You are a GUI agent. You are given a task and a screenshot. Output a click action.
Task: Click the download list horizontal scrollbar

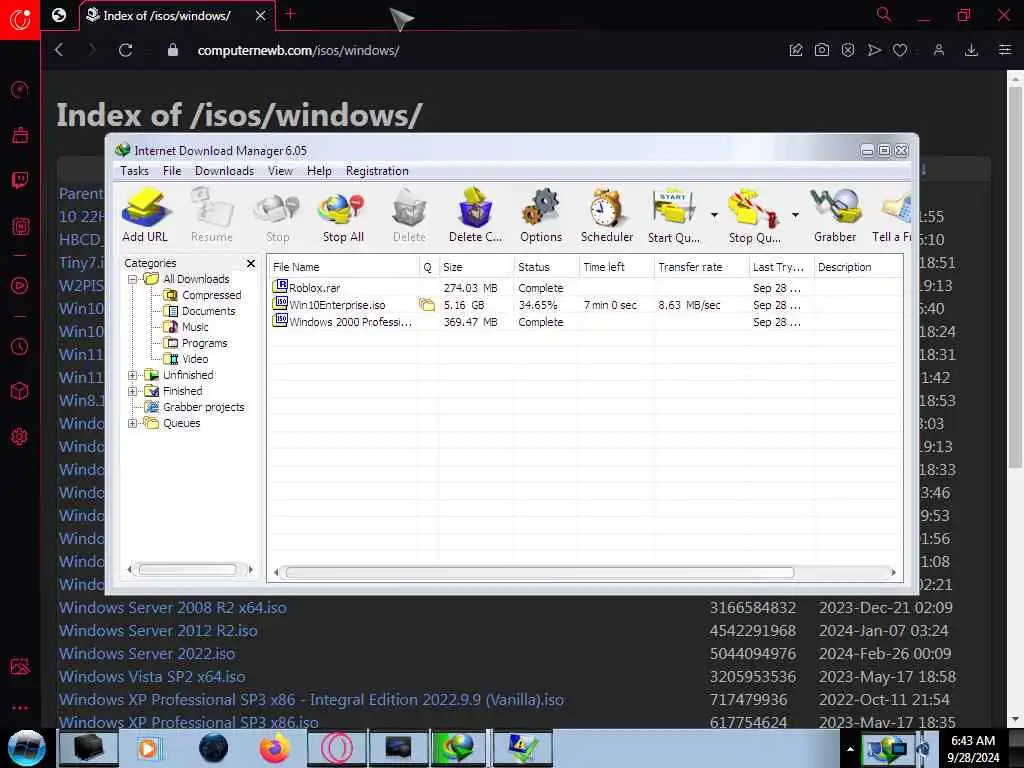pyautogui.click(x=539, y=573)
